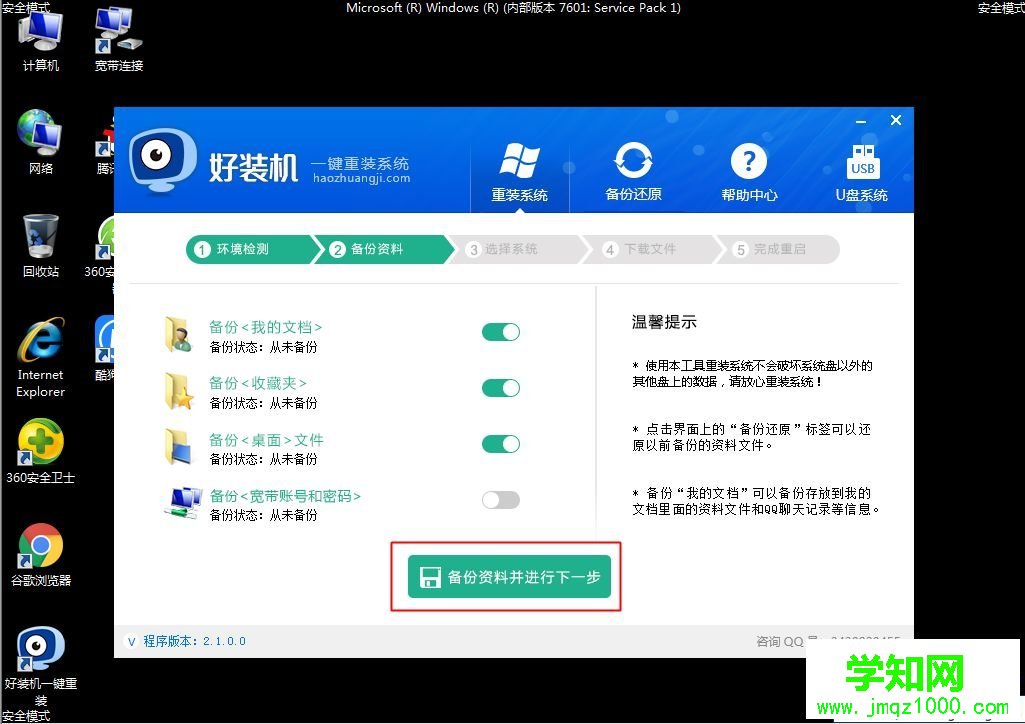Click the 好装机 eye logo
The width and height of the screenshot is (1025, 724).
pyautogui.click(x=160, y=160)
